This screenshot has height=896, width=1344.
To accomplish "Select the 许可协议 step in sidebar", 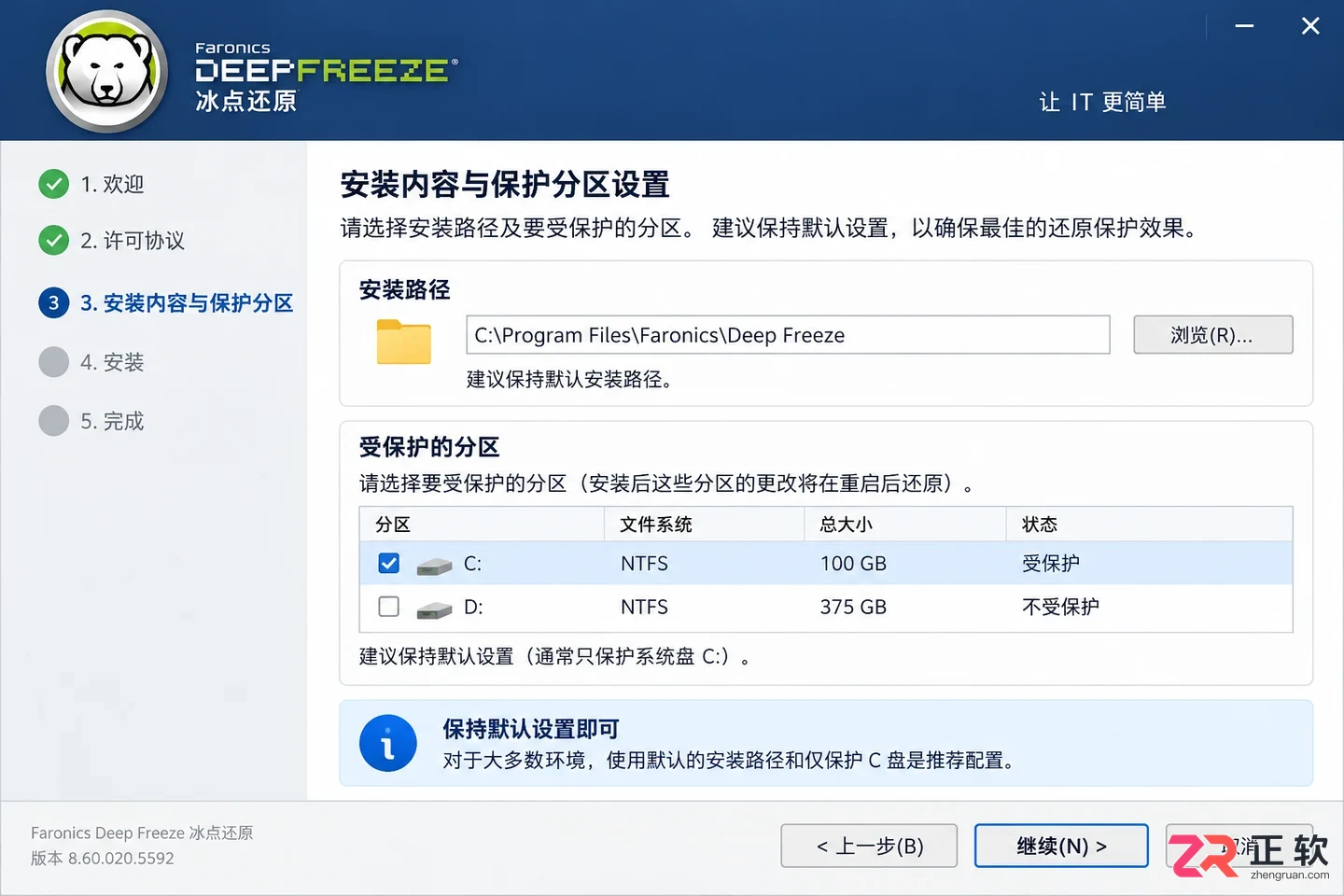I will (x=133, y=241).
